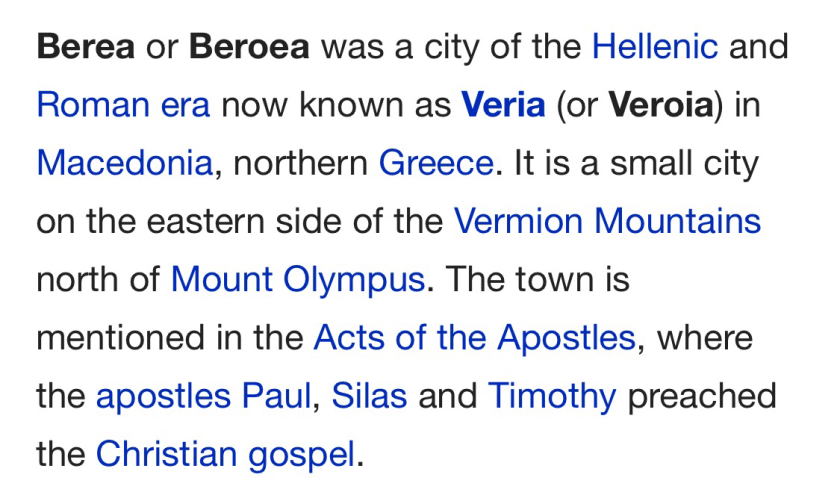This screenshot has width=840, height=498.
Task: Click the Timothy link
Action: coord(552,396)
